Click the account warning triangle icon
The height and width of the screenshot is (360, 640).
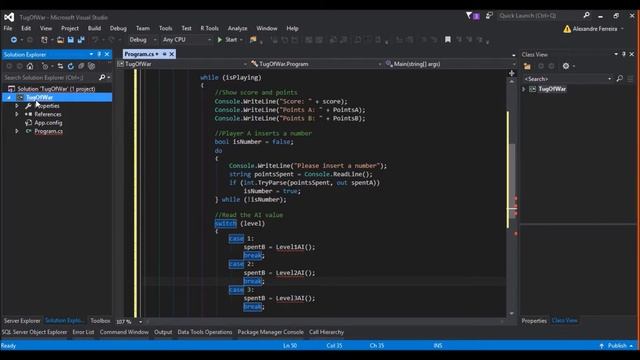point(567,29)
